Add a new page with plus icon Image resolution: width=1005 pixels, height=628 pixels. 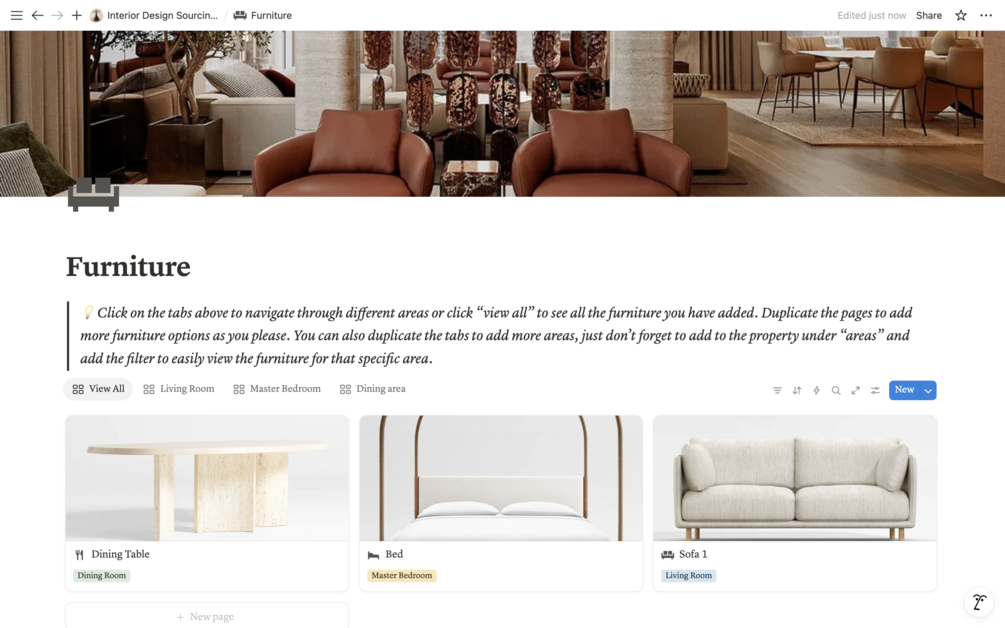click(x=76, y=15)
